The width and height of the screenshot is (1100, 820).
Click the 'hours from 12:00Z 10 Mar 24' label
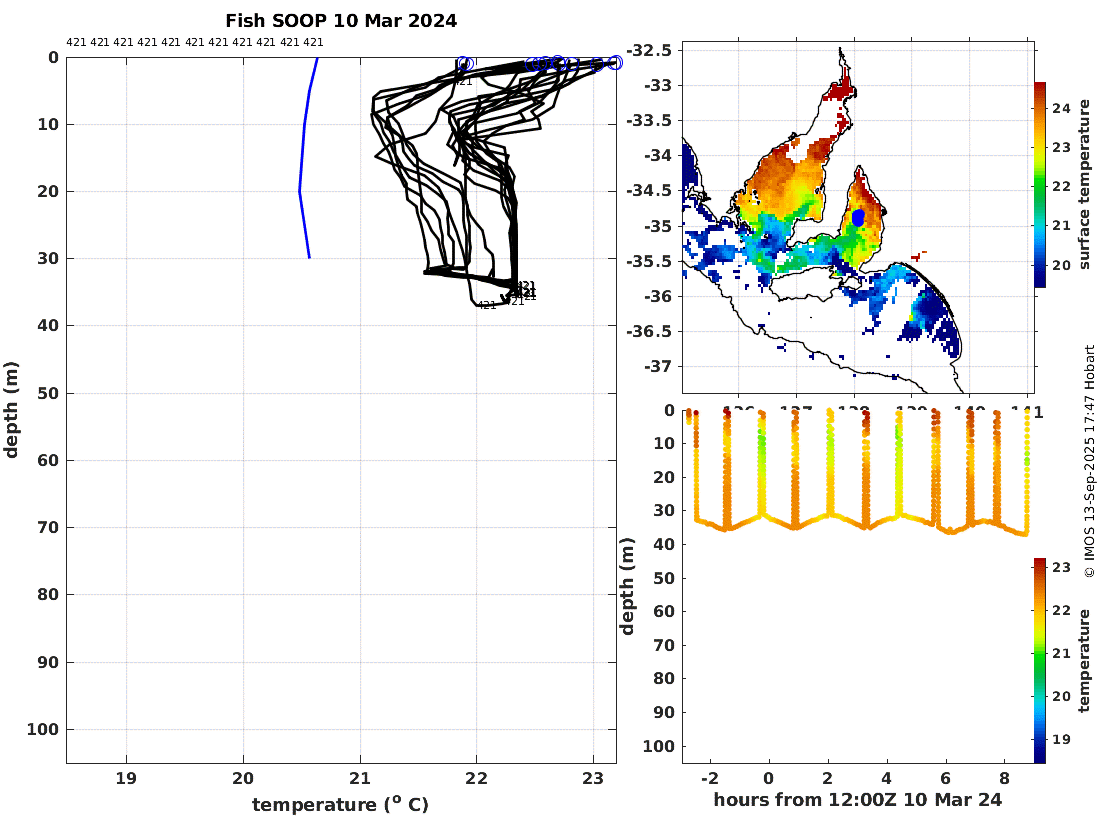point(858,800)
